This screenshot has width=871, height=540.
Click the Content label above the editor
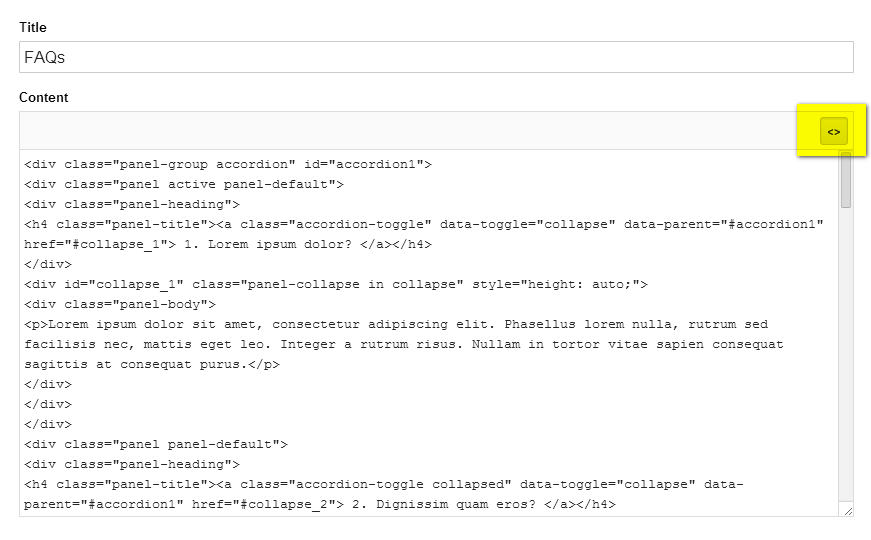[x=43, y=97]
